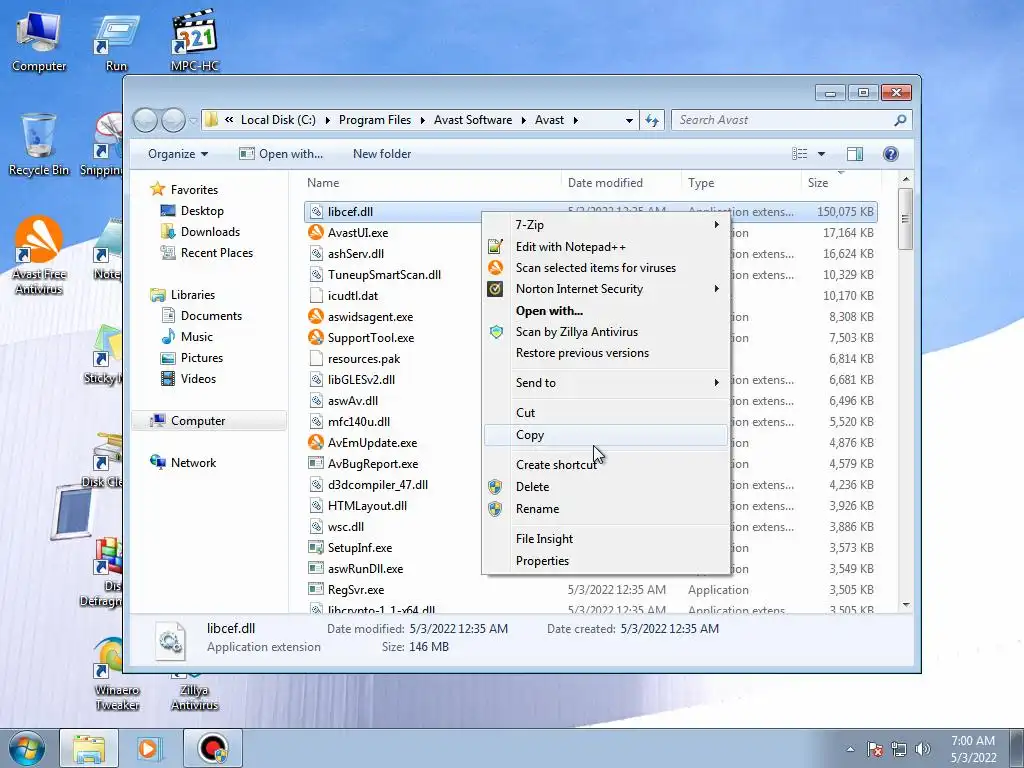Open the Computer desktop icon
Image resolution: width=1024 pixels, height=768 pixels.
(39, 41)
